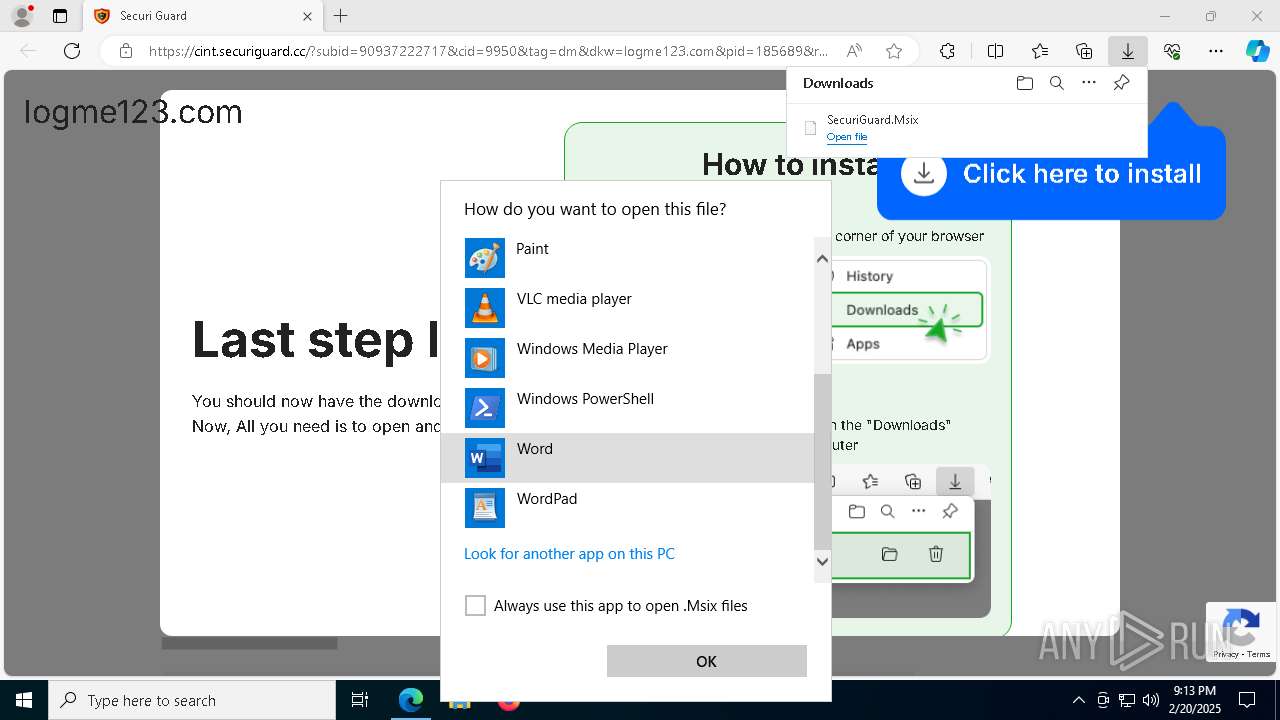Click SecuriGuard.Msix file name in downloads
Viewport: 1280px width, 720px height.
872,120
